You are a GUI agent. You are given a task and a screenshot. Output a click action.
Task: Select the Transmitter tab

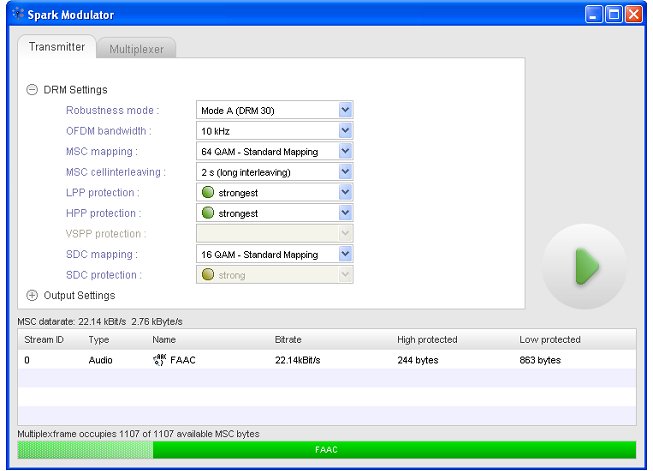[x=57, y=47]
